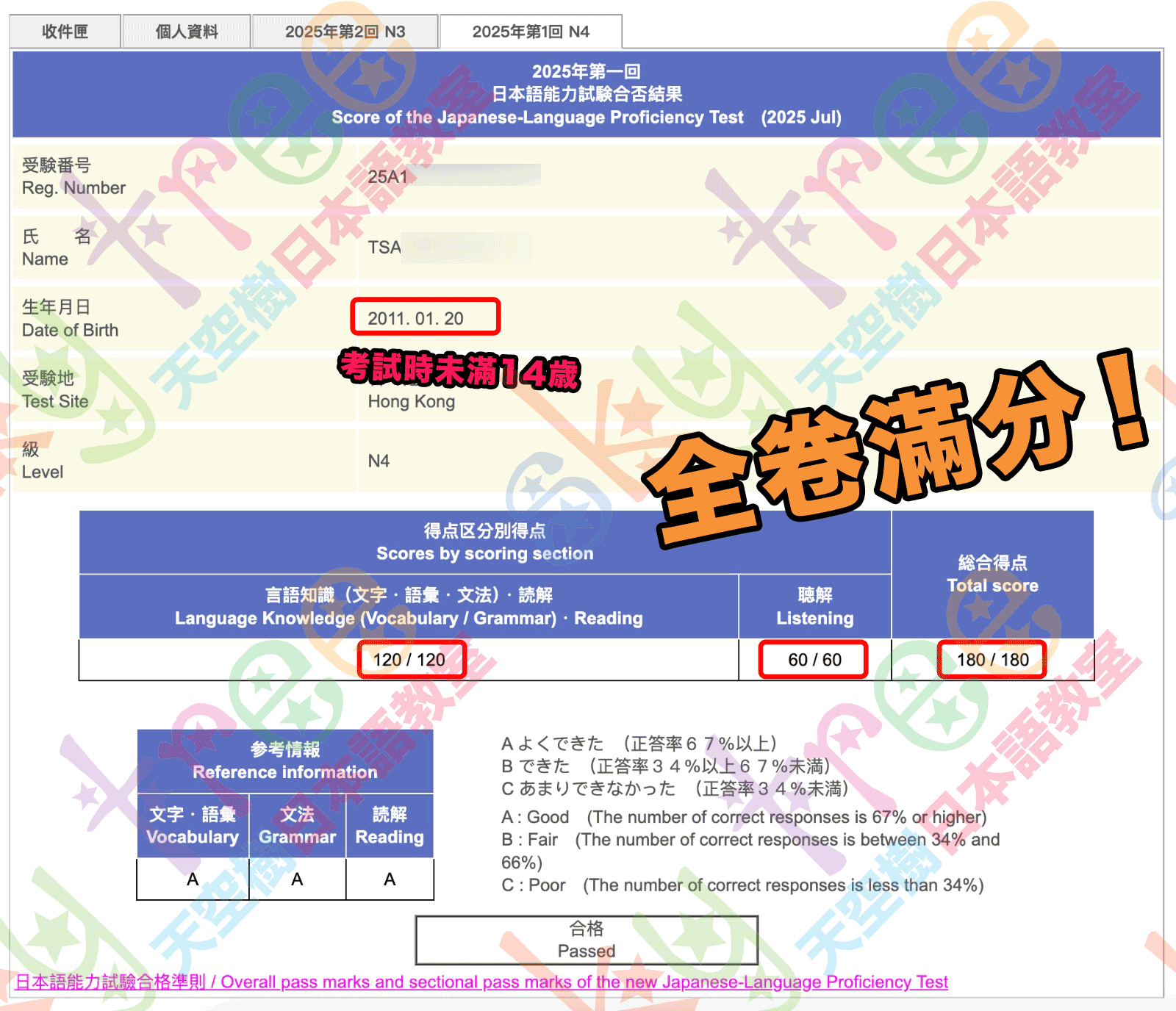Click the orange 全卷滿分 banner text
Screen dimensions: 1176x1011
tap(882, 448)
